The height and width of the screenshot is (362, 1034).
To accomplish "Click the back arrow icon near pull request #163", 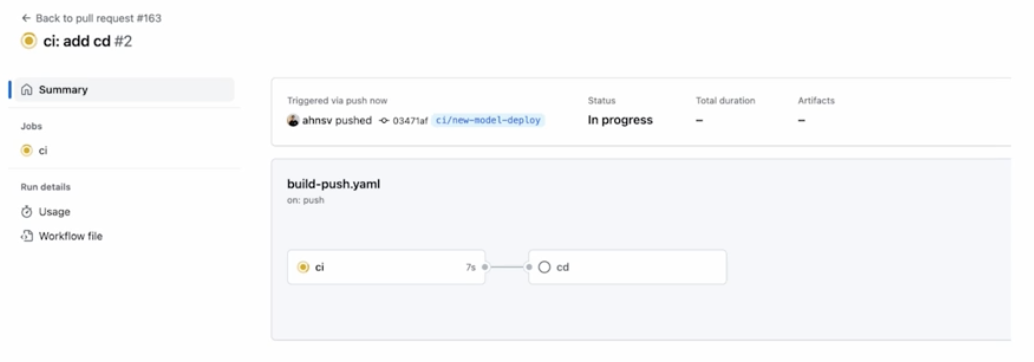I will 26,18.
